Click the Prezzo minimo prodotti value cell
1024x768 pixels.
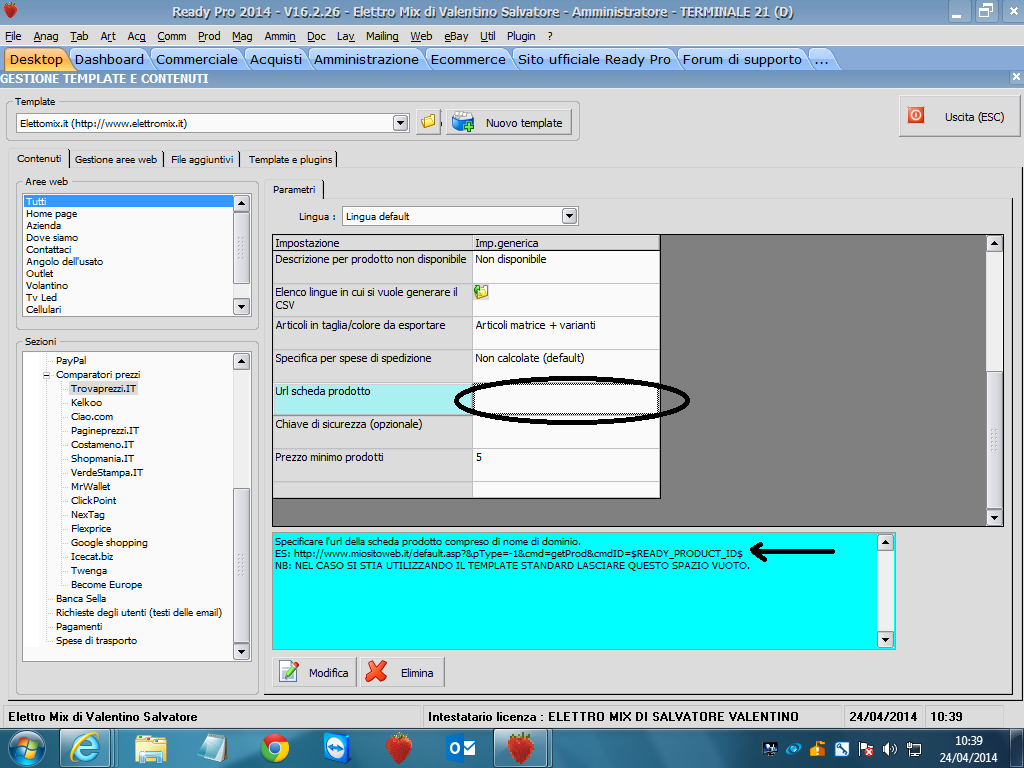(x=566, y=465)
